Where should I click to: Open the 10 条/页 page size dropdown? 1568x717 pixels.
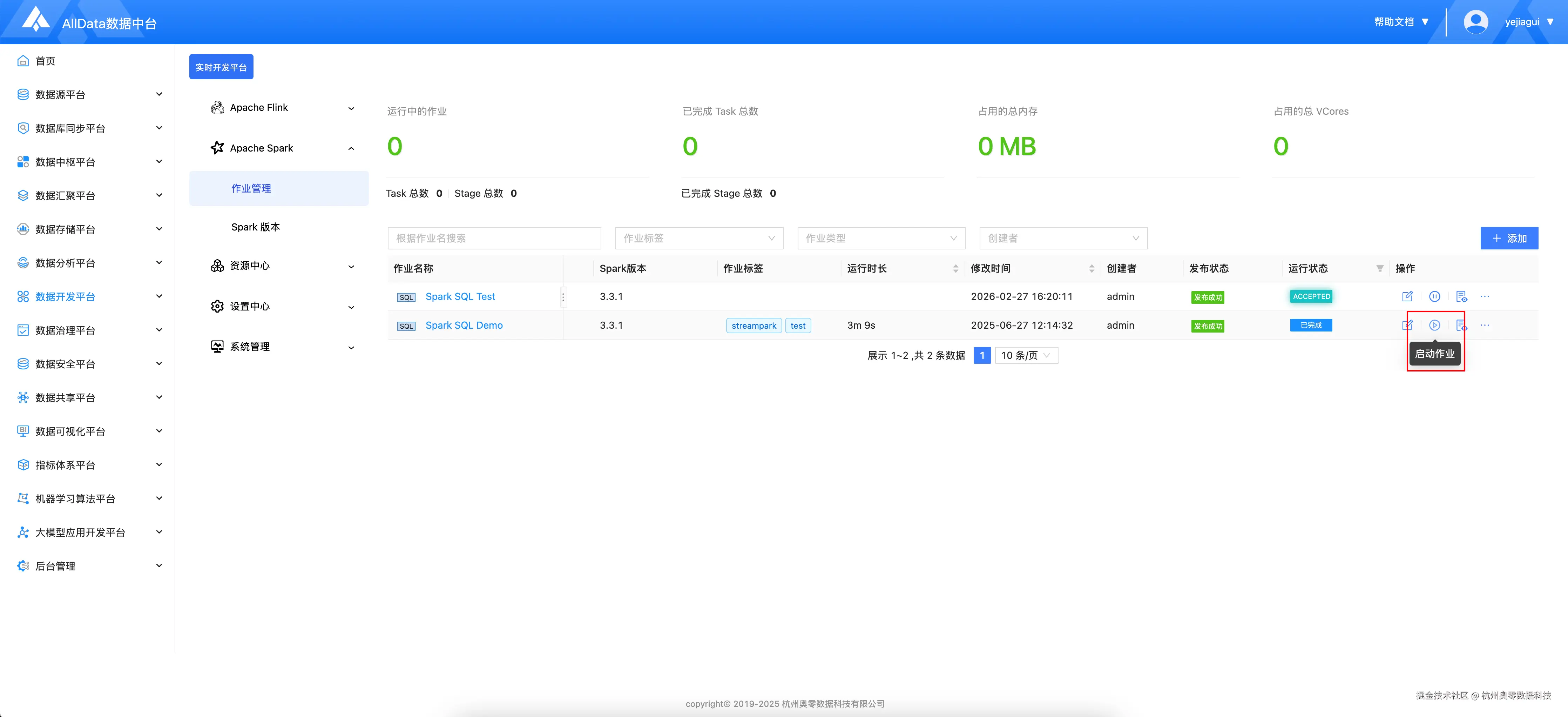point(1026,355)
